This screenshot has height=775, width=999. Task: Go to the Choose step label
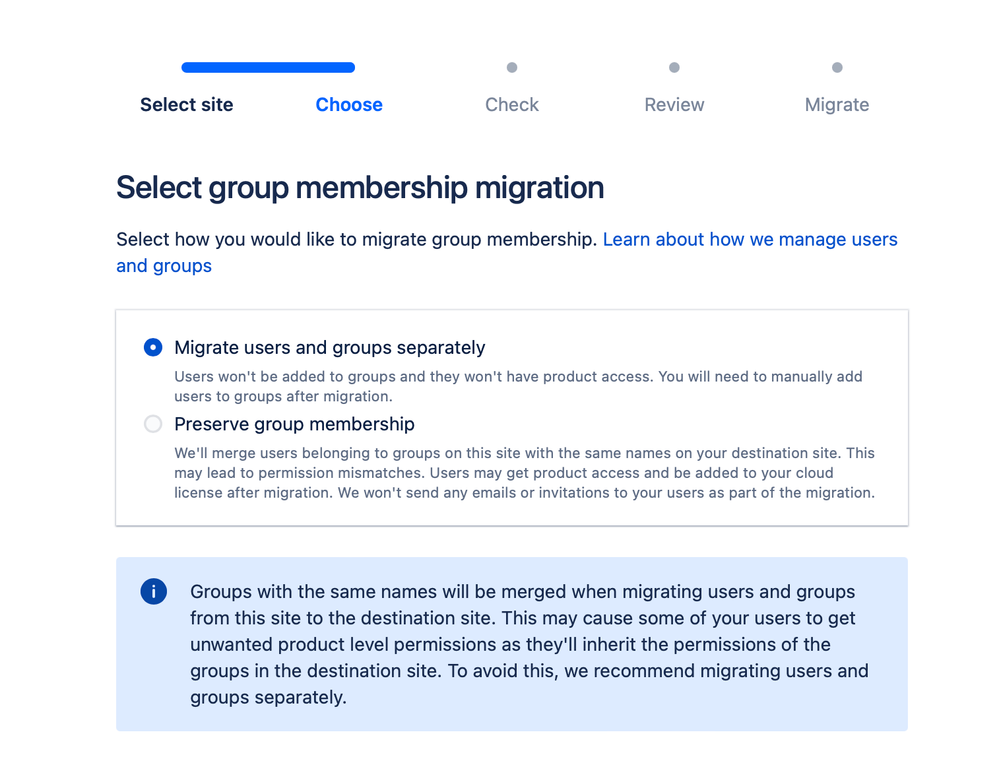point(349,105)
